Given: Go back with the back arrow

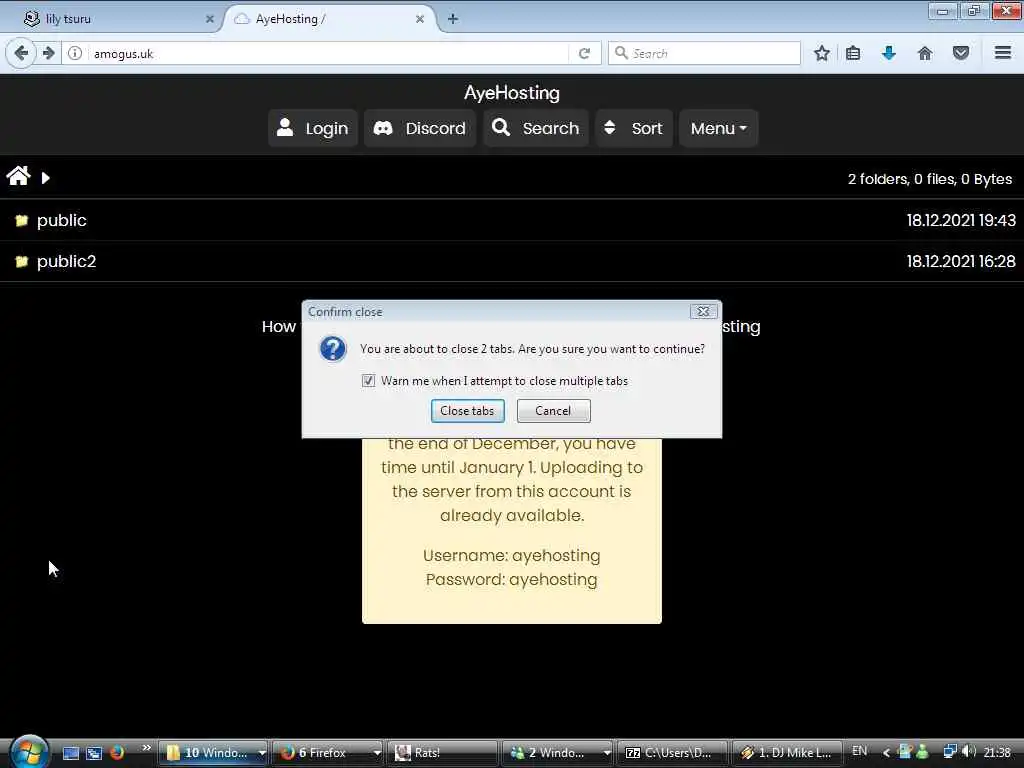Looking at the screenshot, I should coord(21,53).
